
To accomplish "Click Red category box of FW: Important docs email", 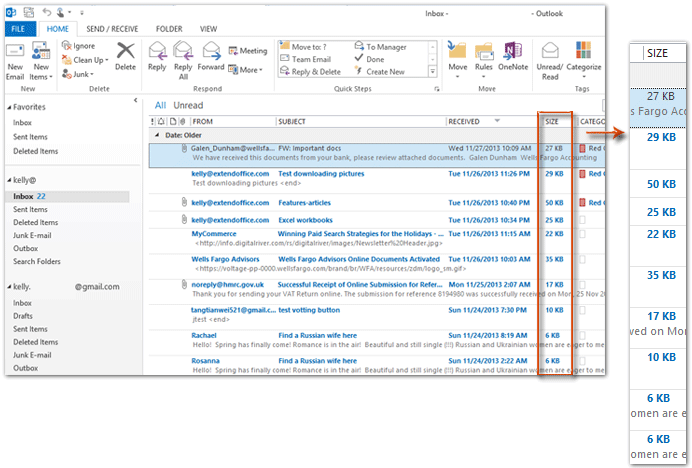I will (583, 148).
